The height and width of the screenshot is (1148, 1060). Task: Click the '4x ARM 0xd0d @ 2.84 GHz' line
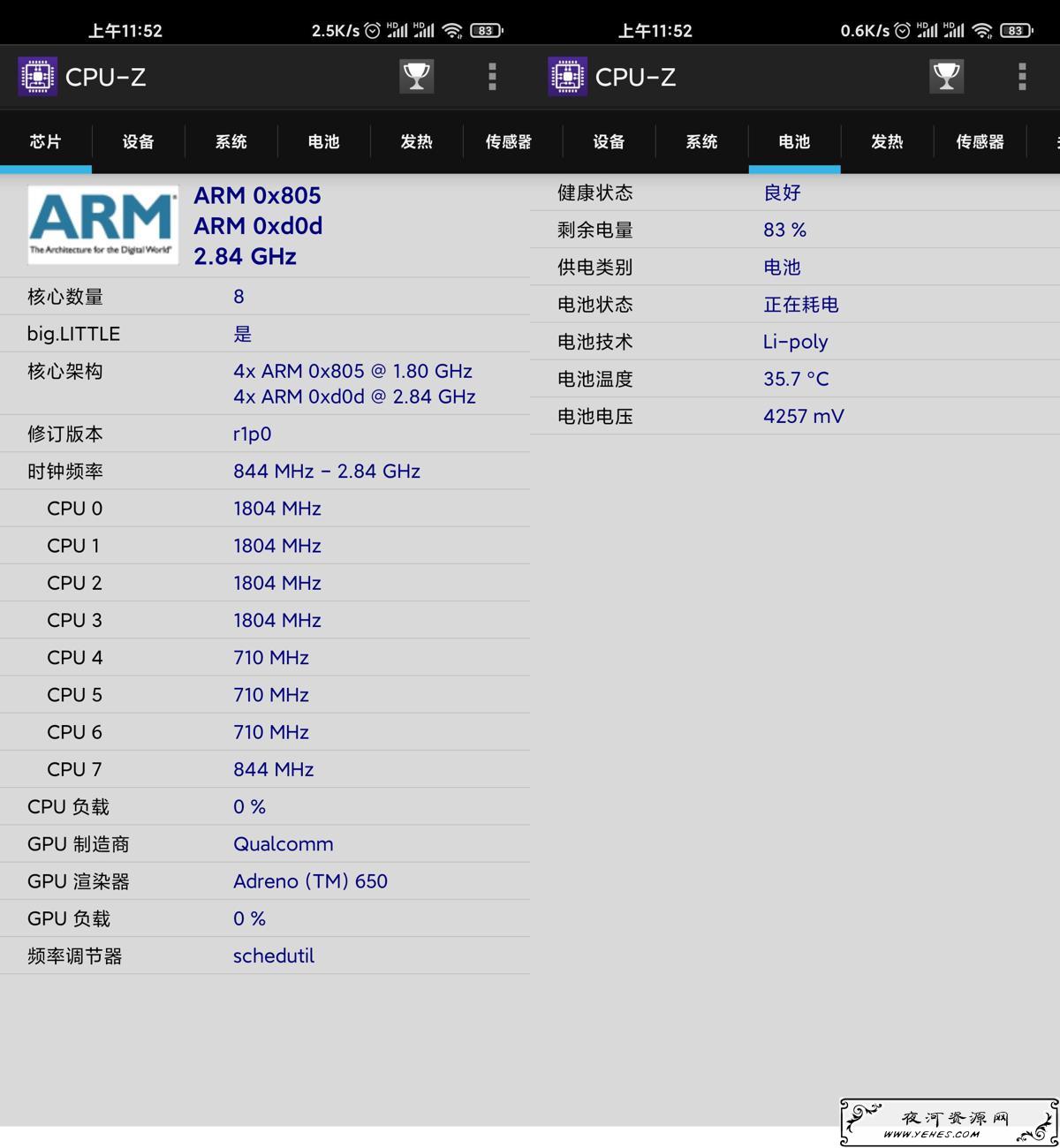[x=355, y=397]
